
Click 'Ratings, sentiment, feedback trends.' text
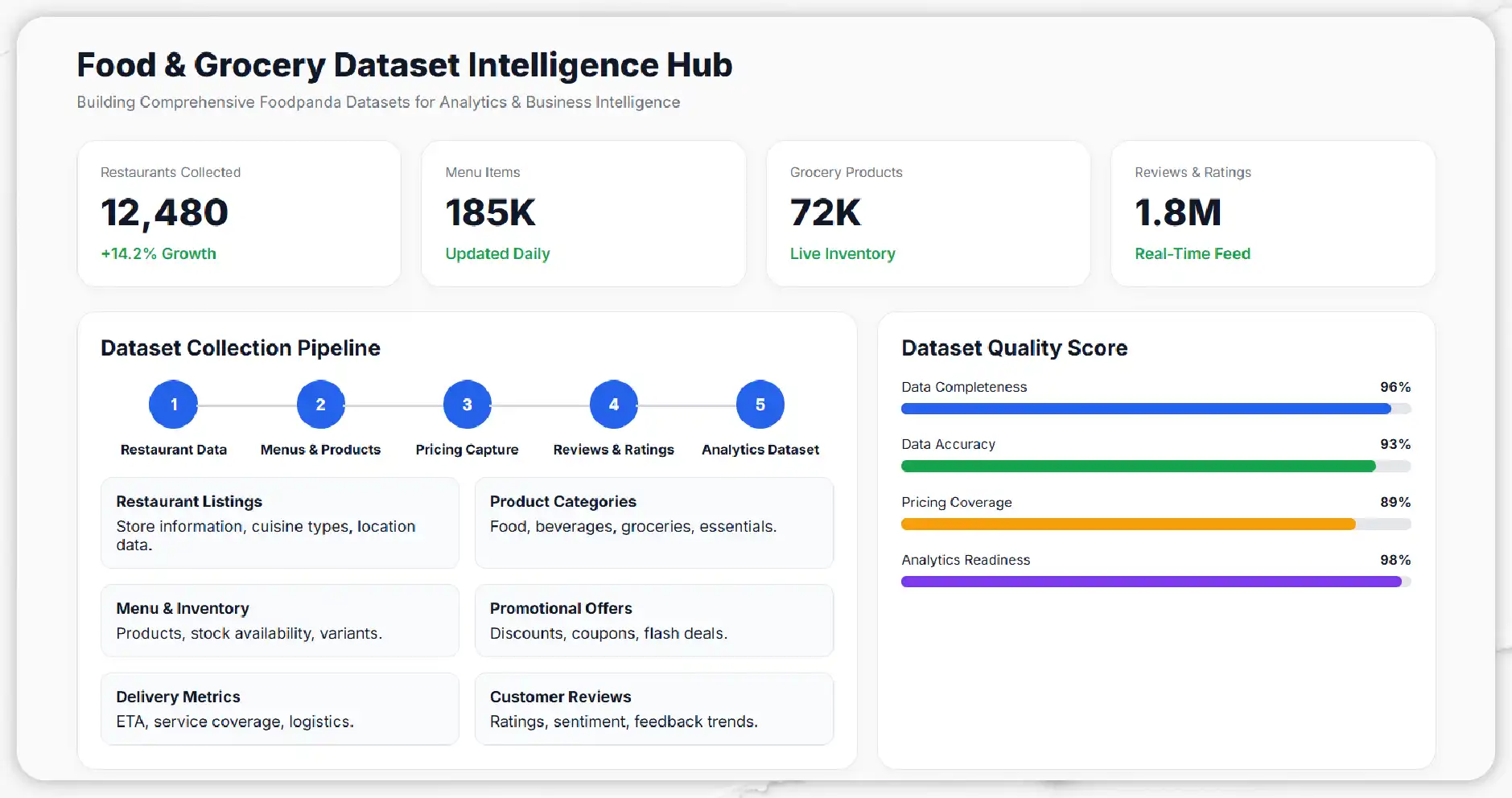point(624,722)
